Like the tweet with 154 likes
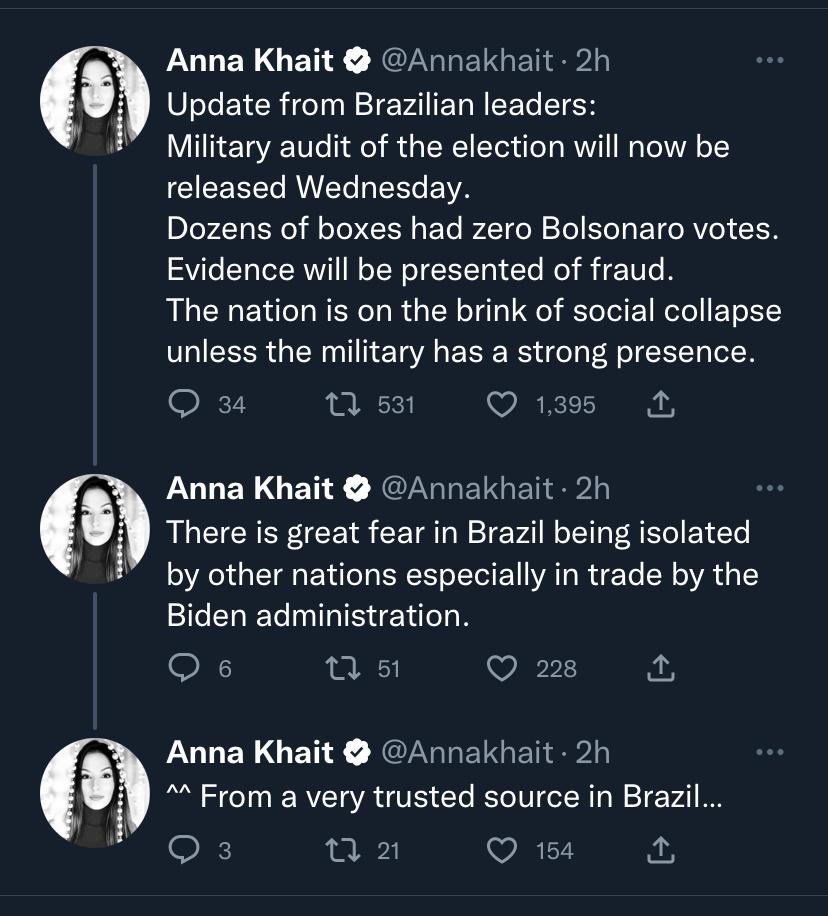 [500, 850]
